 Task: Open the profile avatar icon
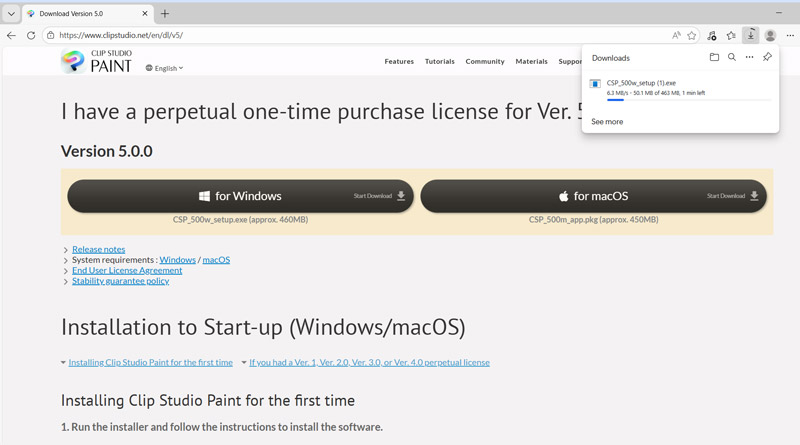770,35
